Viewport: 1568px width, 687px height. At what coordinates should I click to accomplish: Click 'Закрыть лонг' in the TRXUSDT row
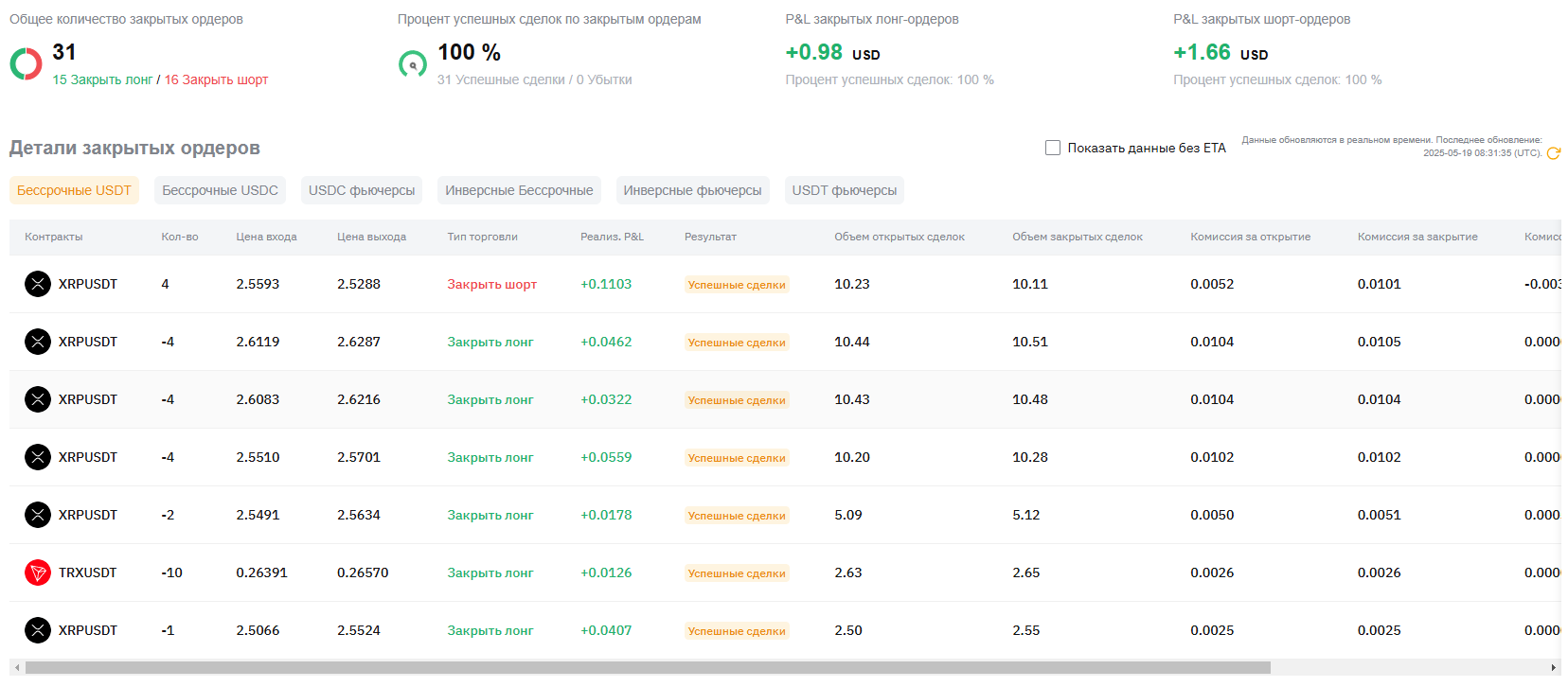(x=490, y=572)
